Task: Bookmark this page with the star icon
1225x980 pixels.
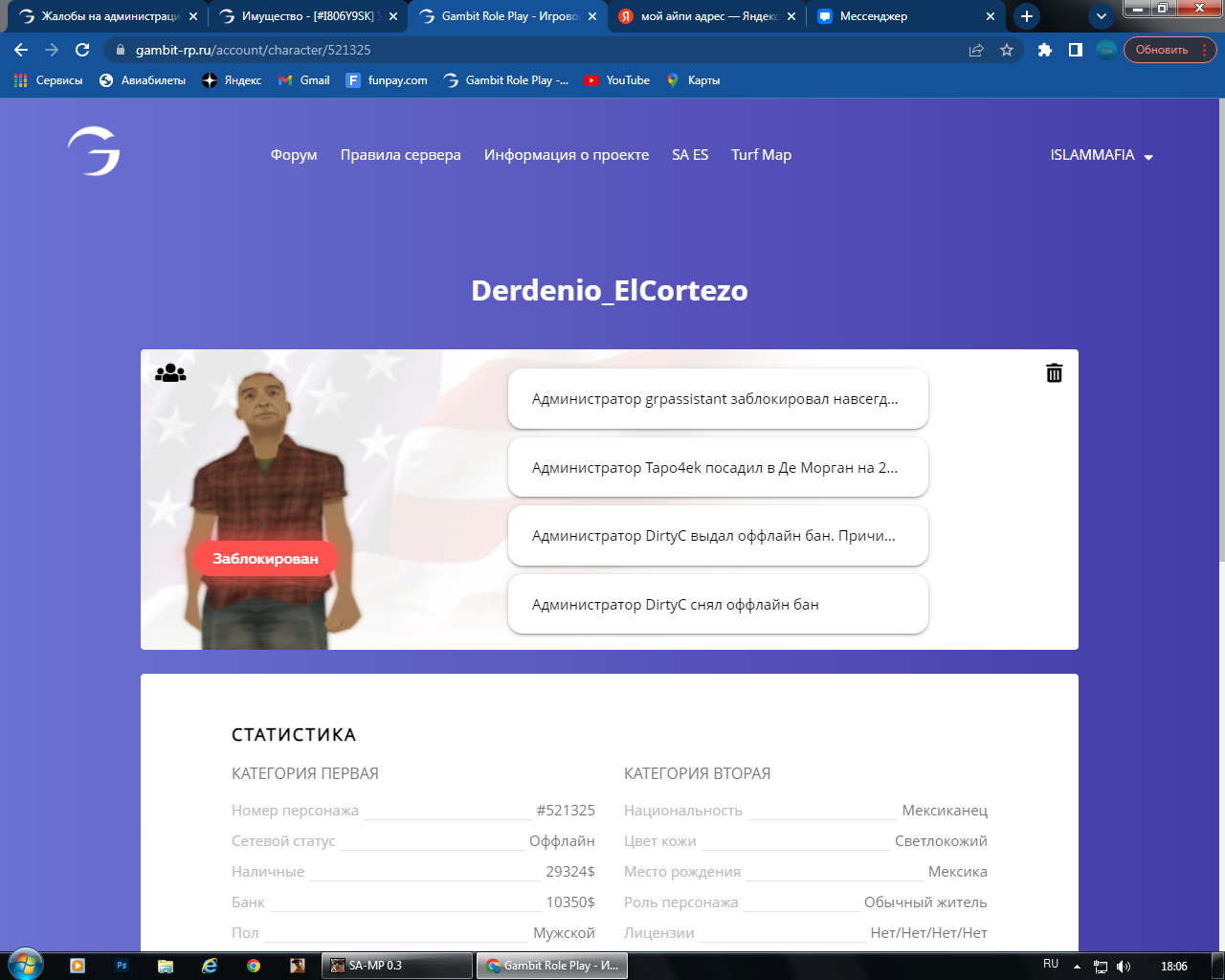Action: pos(1007,50)
